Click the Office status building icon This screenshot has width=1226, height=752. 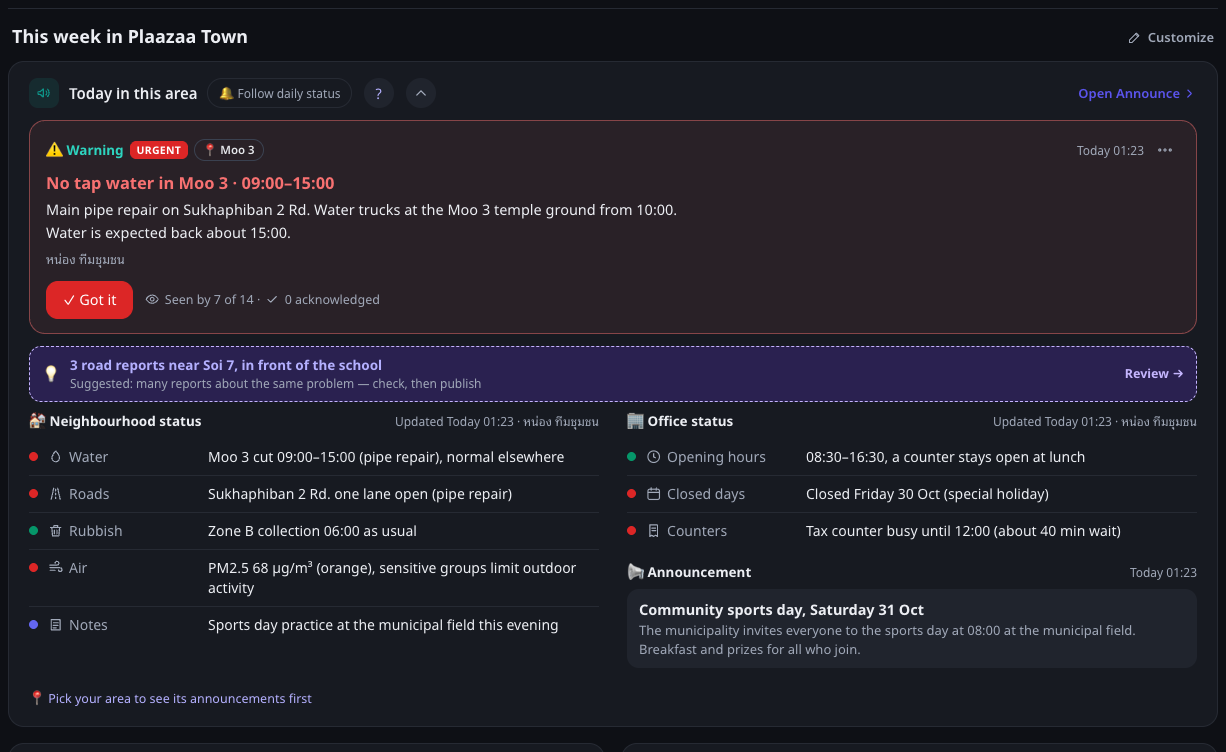click(636, 421)
